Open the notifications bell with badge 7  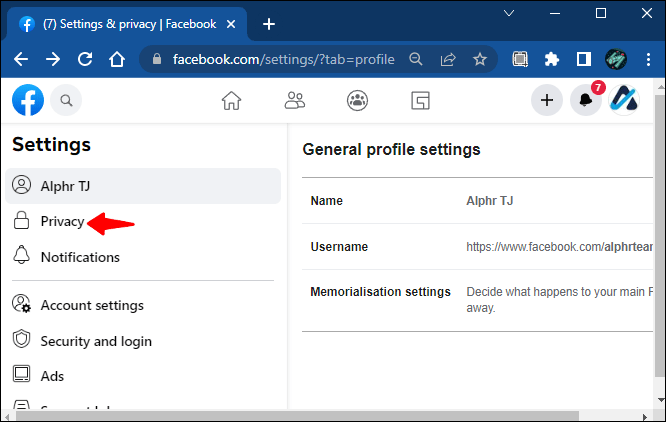coord(586,100)
